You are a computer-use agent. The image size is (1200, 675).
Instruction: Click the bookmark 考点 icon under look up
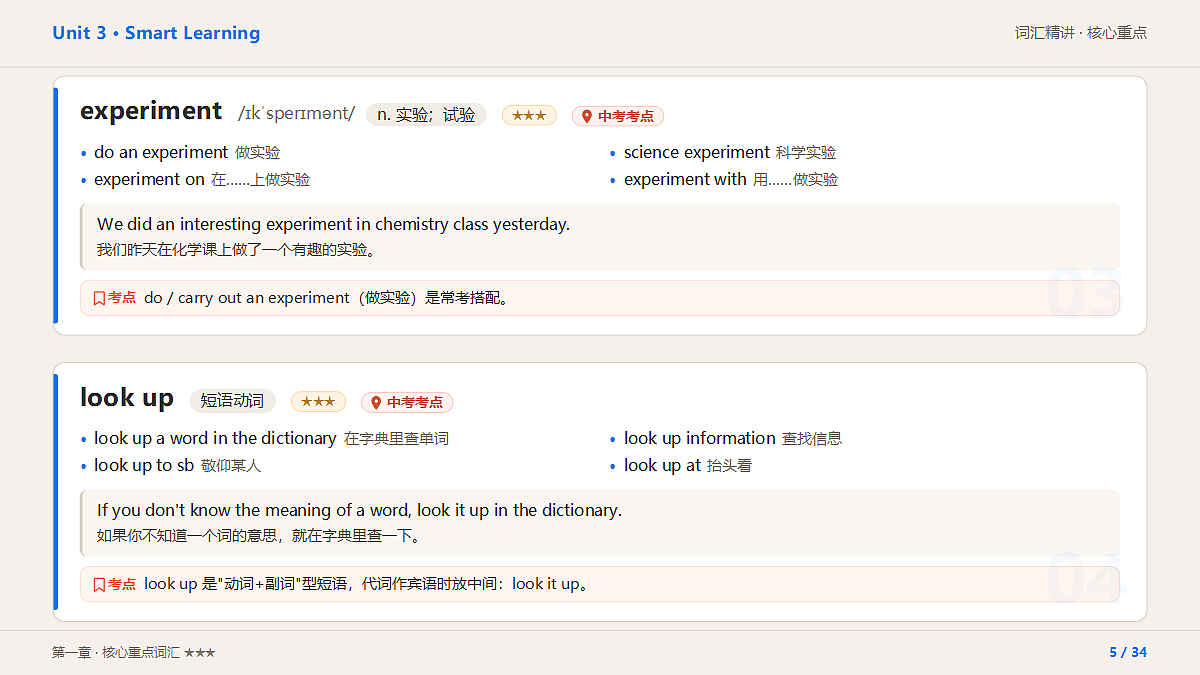(x=99, y=584)
